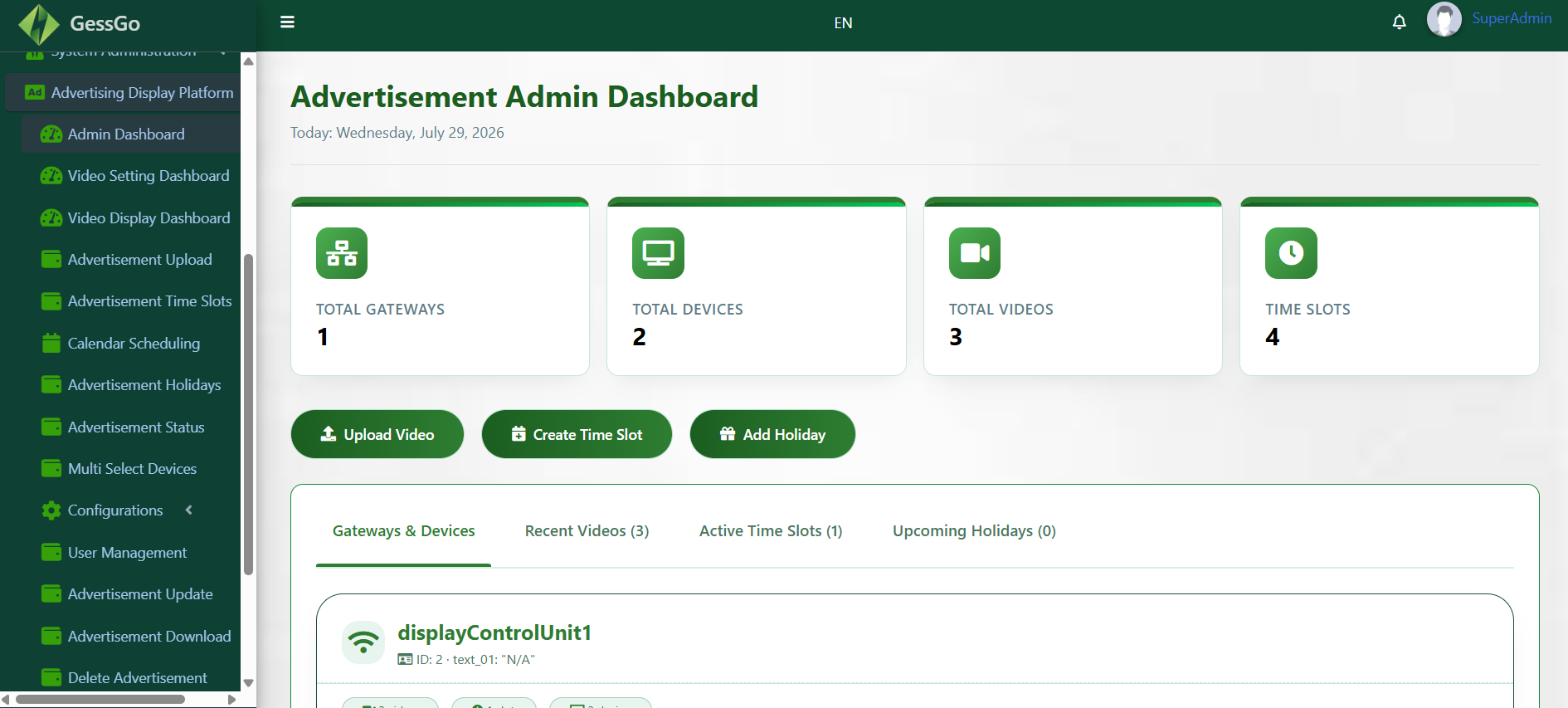Click the 'TOTAL GATEWAYS' label
The image size is (1568, 708).
(x=380, y=310)
